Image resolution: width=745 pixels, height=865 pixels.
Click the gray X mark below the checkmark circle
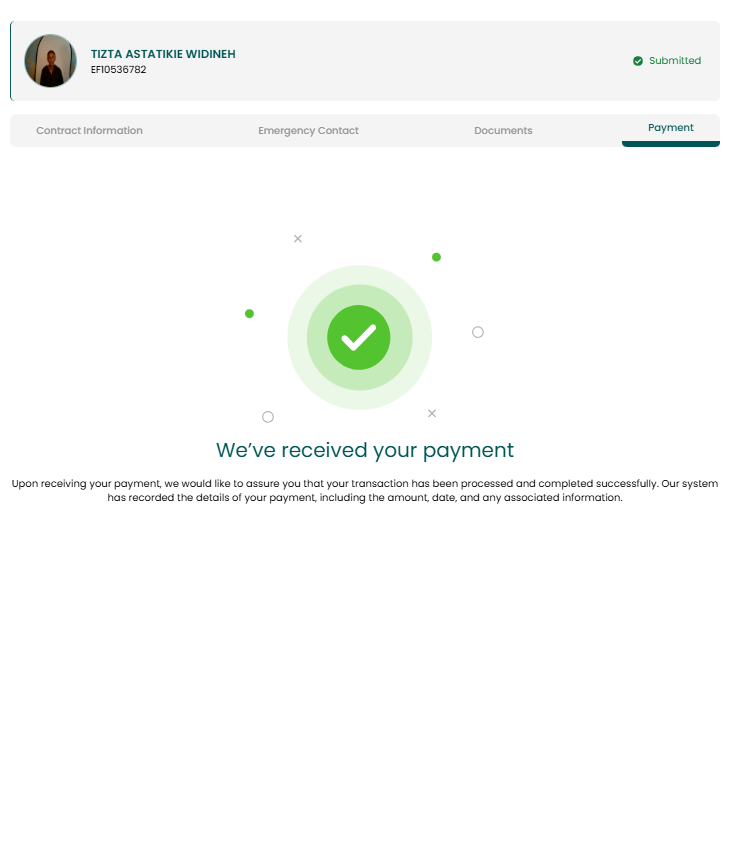coord(432,413)
